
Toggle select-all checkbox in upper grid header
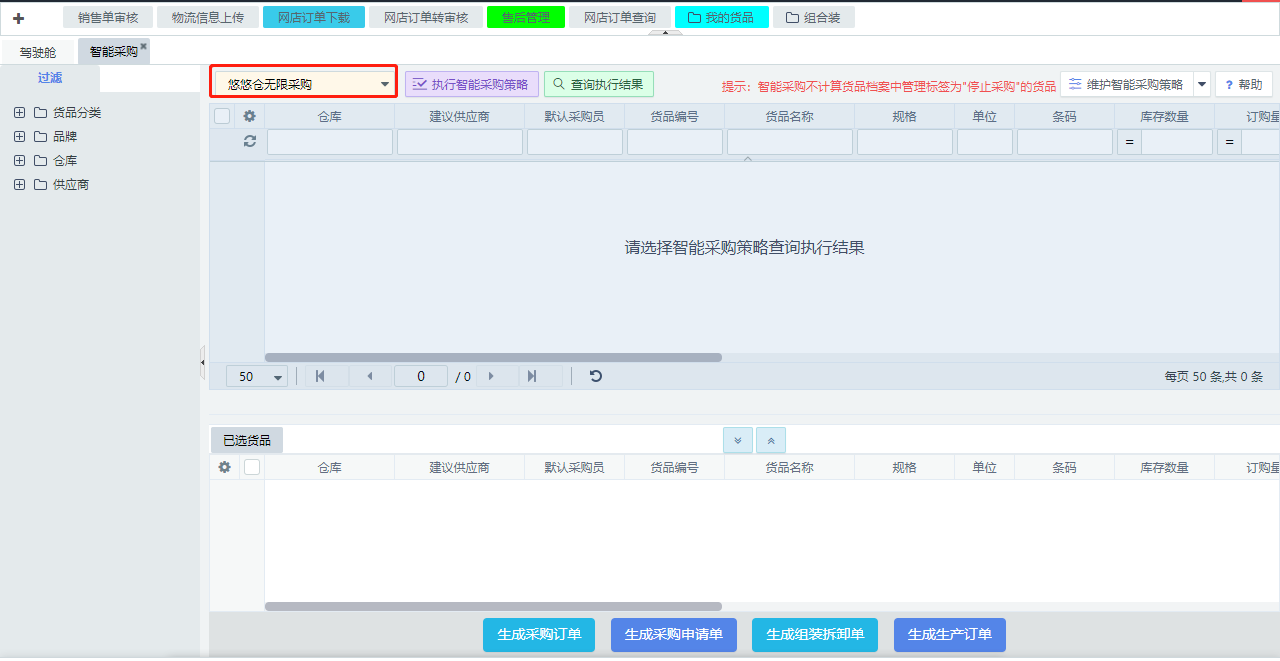(222, 116)
